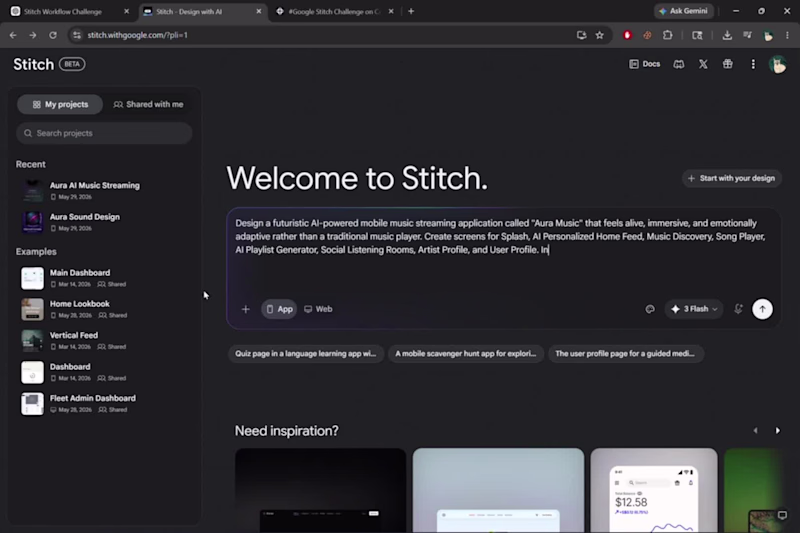Image resolution: width=800 pixels, height=533 pixels.
Task: Click the feedback chat icon at bottom right
Action: tap(782, 515)
